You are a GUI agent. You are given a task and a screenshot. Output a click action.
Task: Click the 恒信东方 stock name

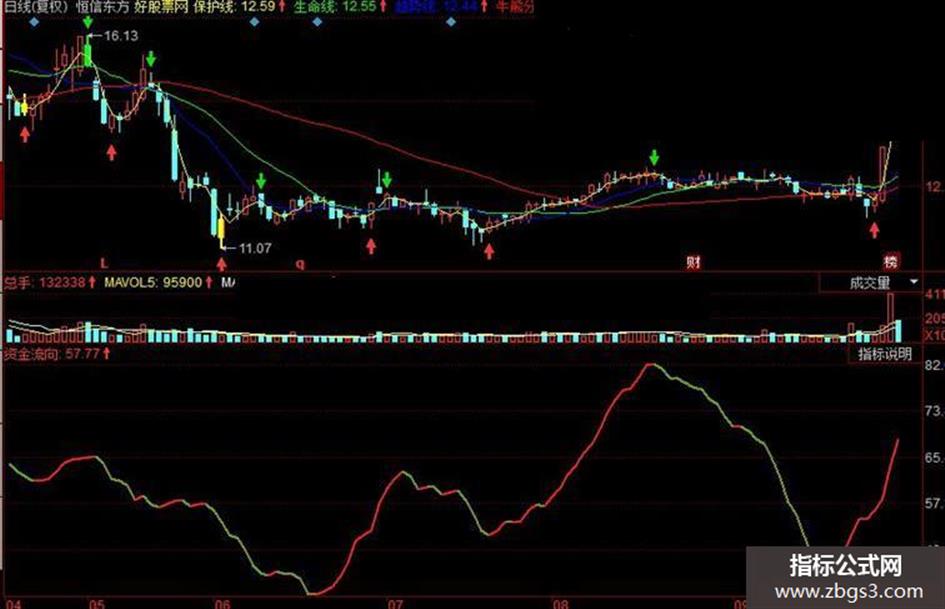(x=102, y=7)
